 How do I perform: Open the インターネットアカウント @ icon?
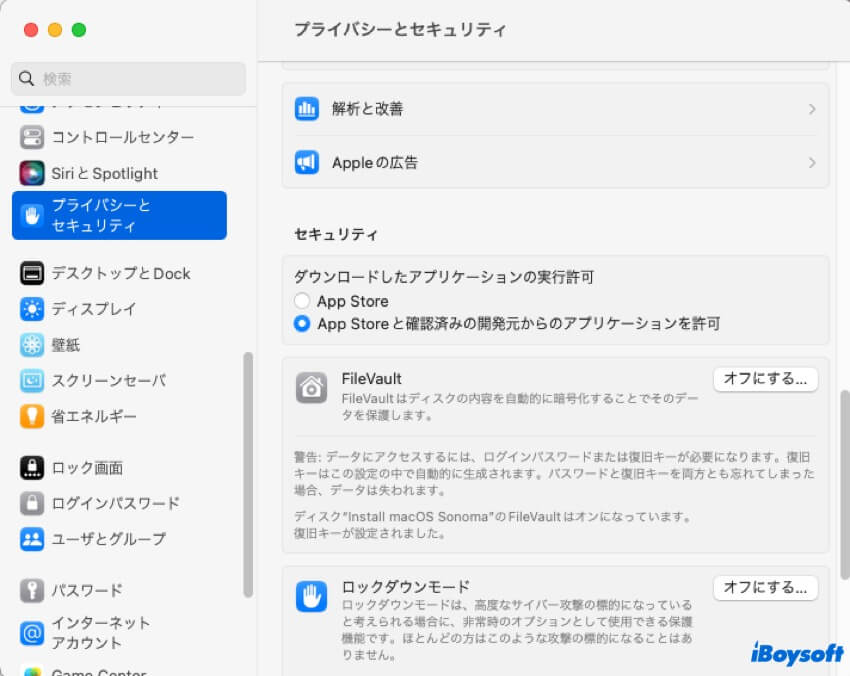coord(32,633)
